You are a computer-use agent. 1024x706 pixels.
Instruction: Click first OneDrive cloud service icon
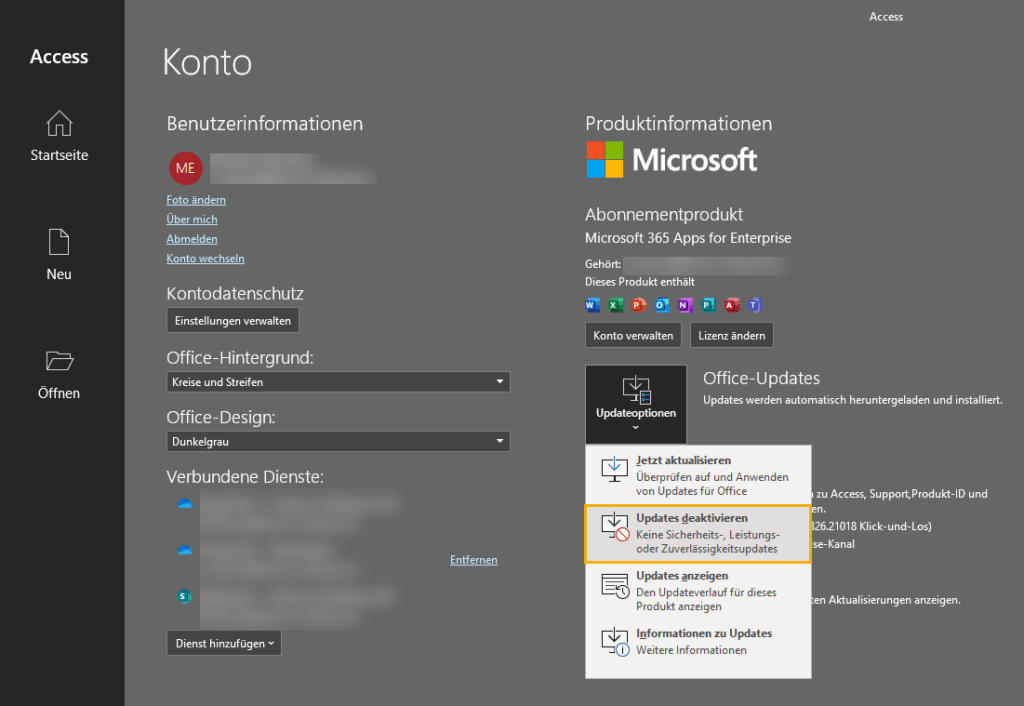click(x=185, y=504)
